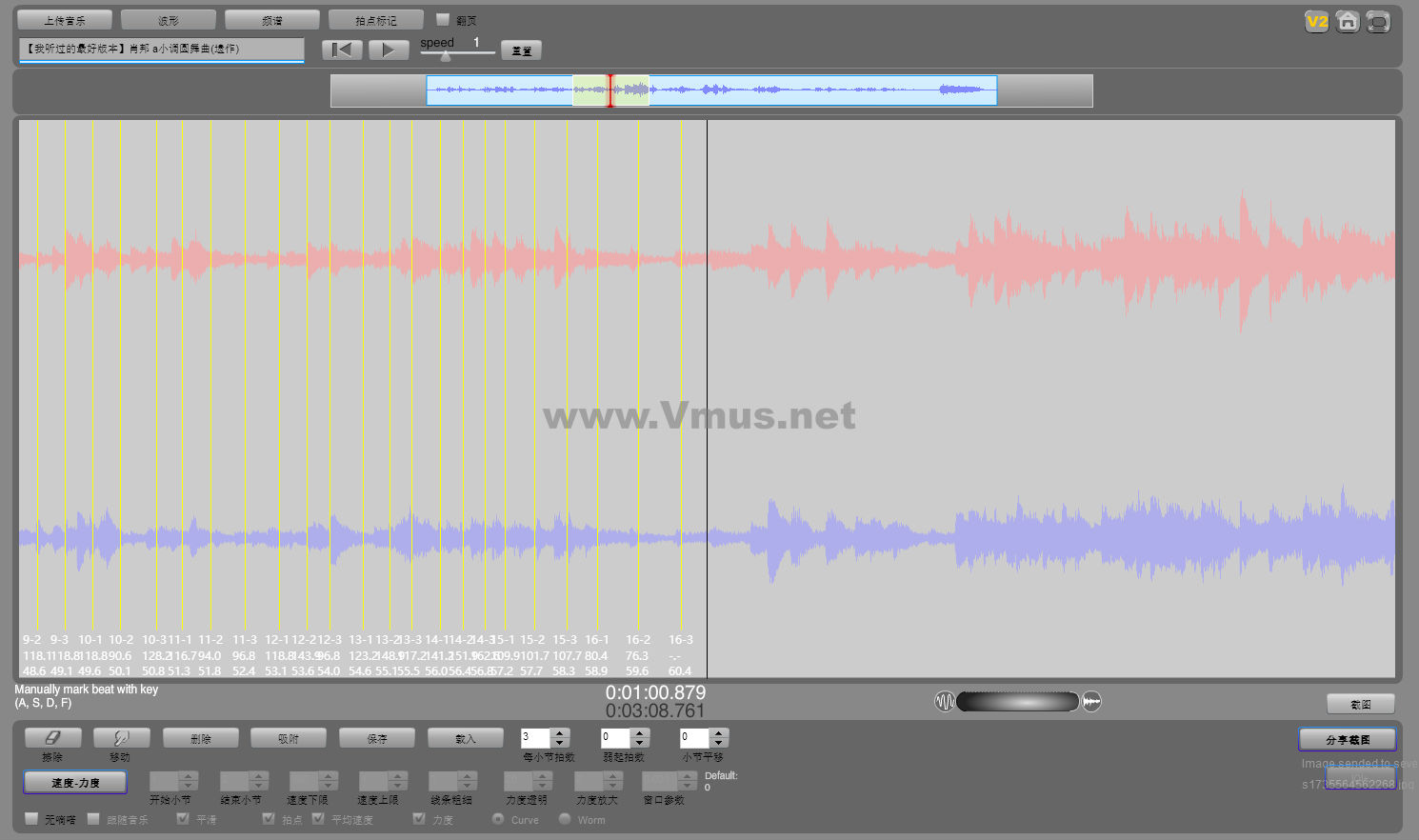This screenshot has height=840, width=1419.
Task: Click the V2 version icon
Action: coord(1316,22)
